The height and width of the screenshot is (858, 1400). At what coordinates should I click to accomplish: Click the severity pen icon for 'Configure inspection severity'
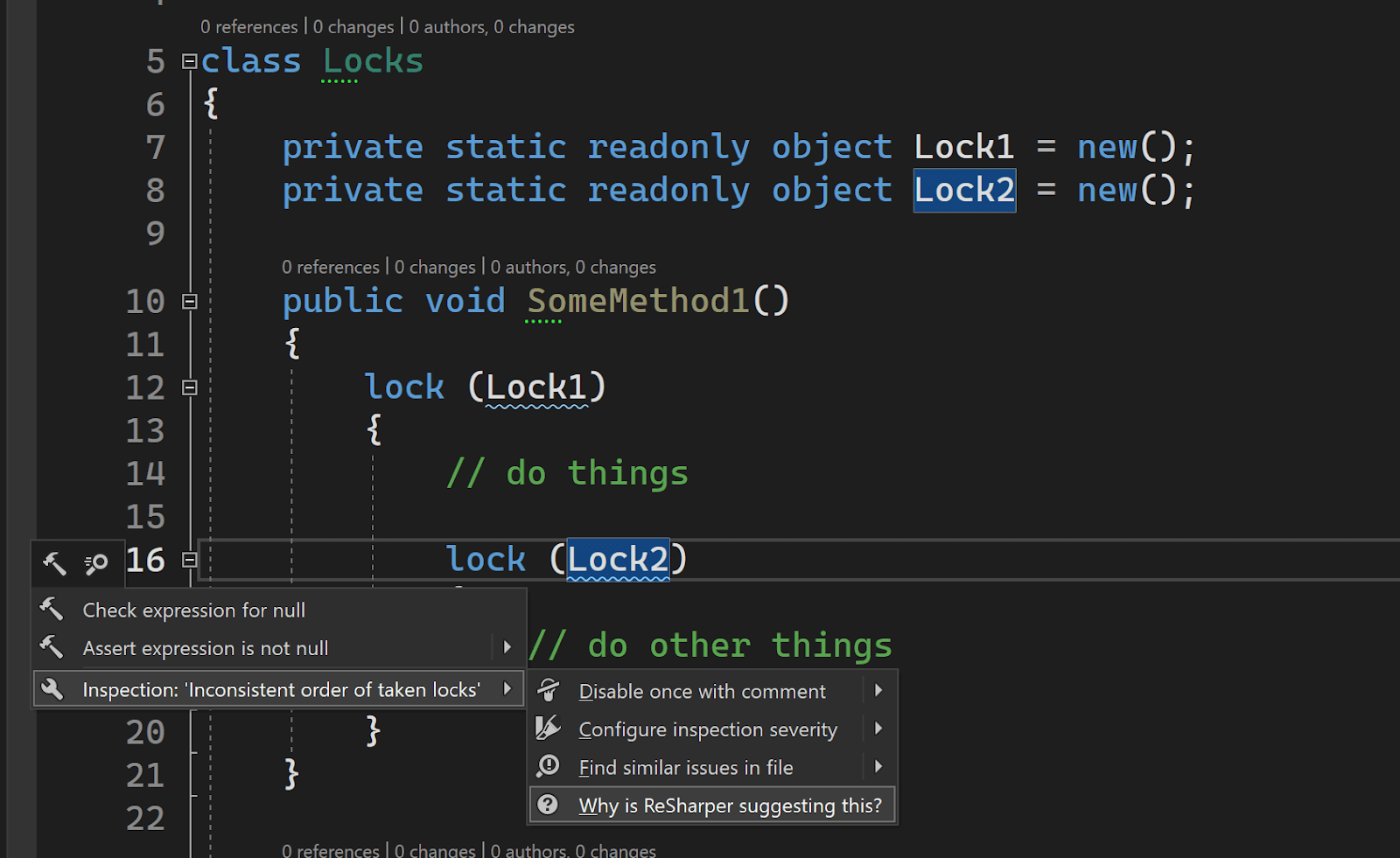[548, 728]
